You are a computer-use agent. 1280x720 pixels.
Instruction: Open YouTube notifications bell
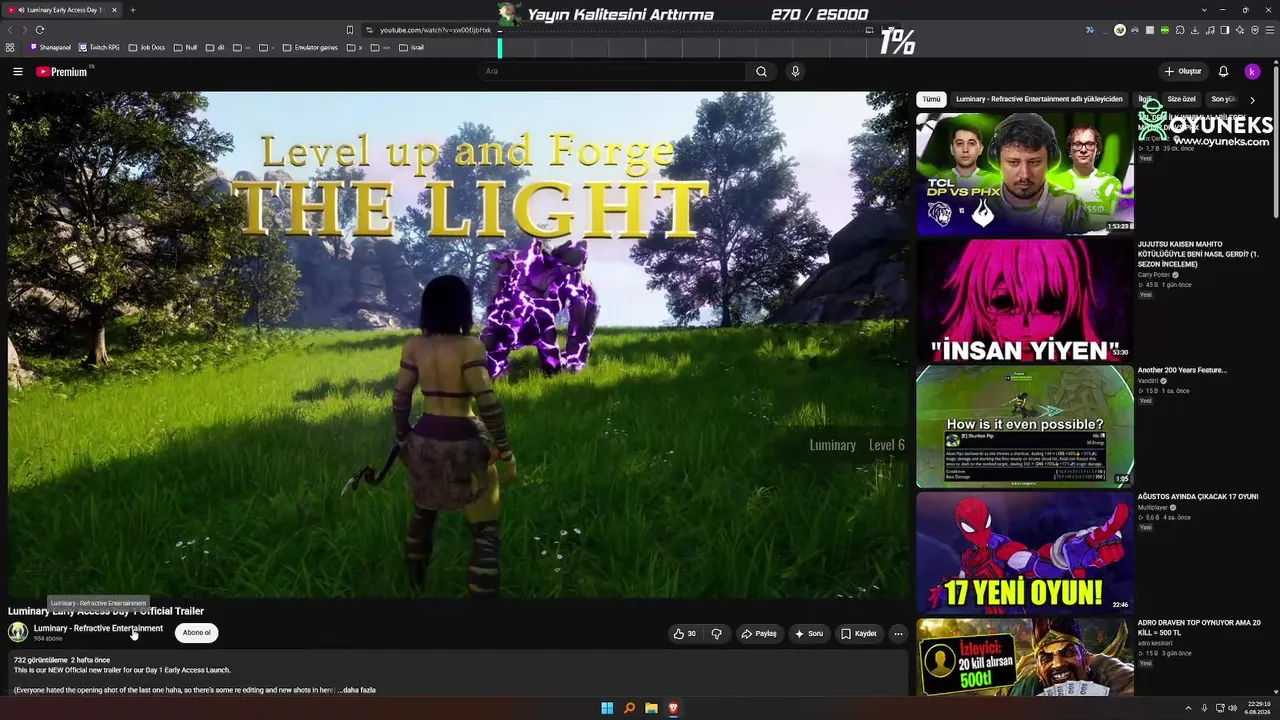[1223, 71]
